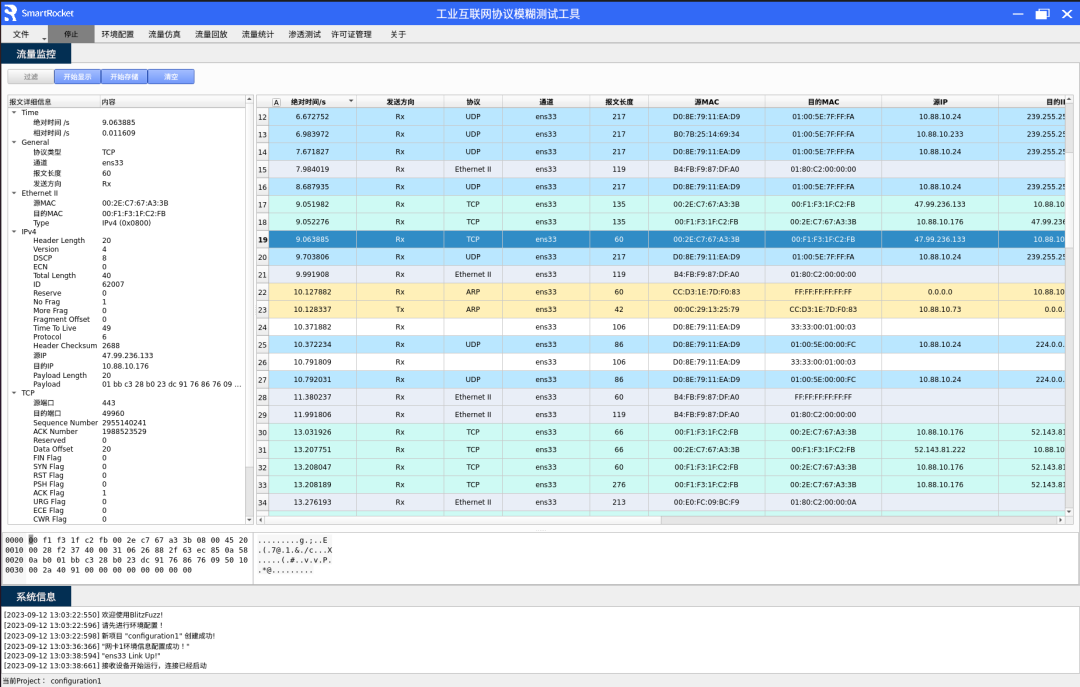Maximize the application window
The width and height of the screenshot is (1080, 687).
pyautogui.click(x=1042, y=14)
